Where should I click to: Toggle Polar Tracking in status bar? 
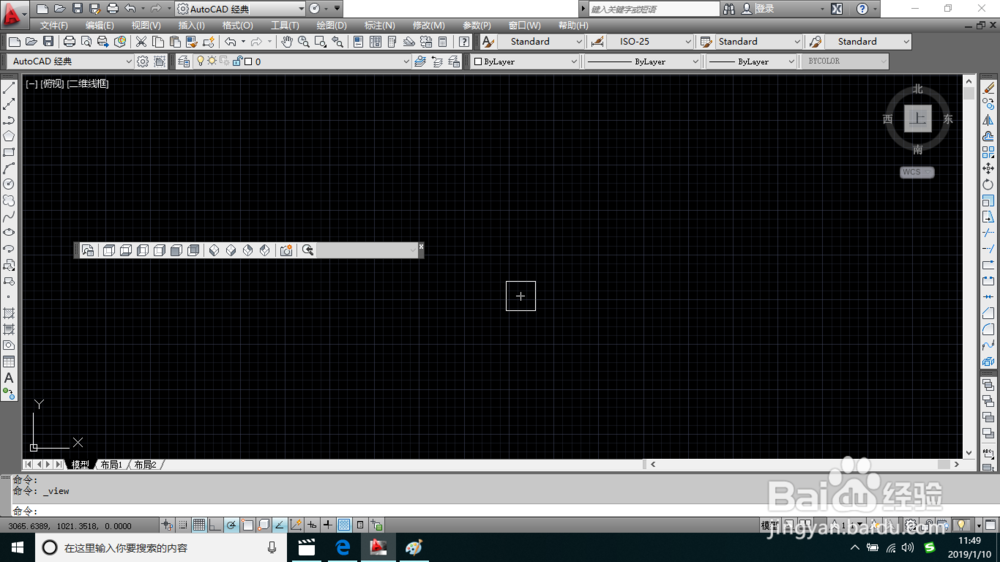point(231,525)
